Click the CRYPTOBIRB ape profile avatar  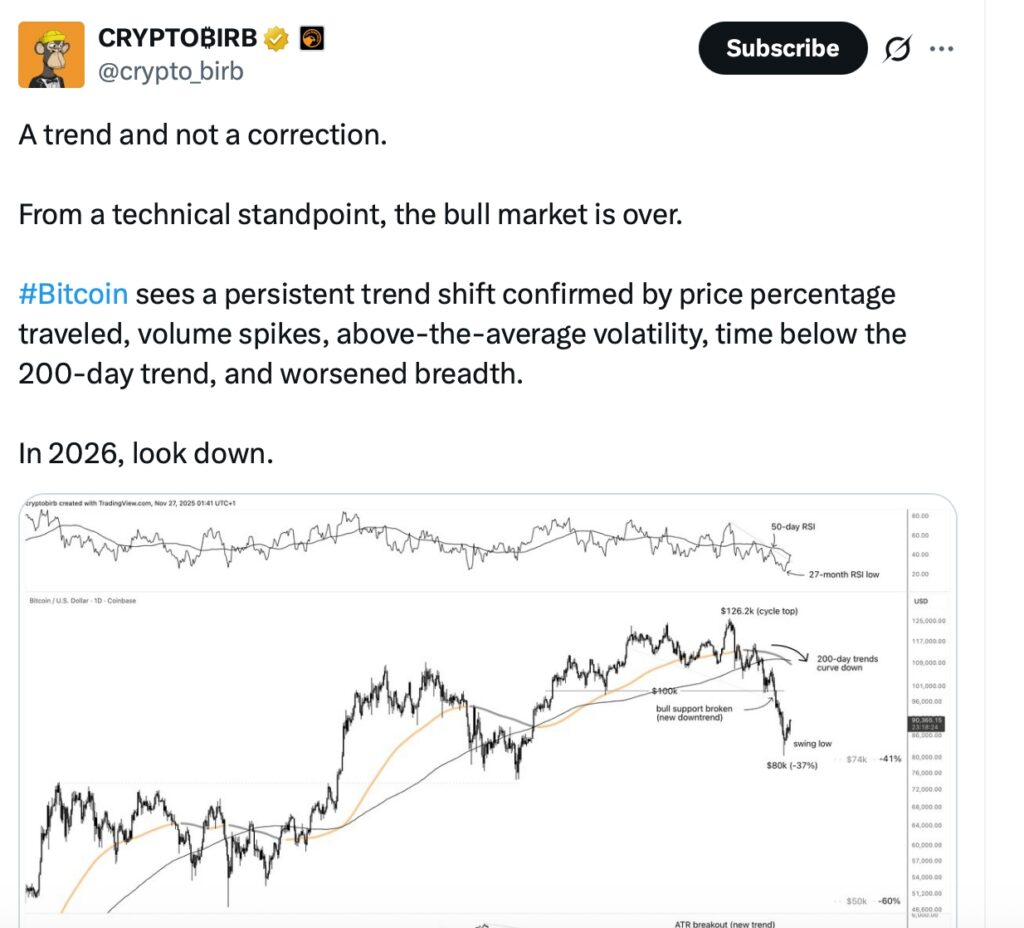(x=52, y=54)
